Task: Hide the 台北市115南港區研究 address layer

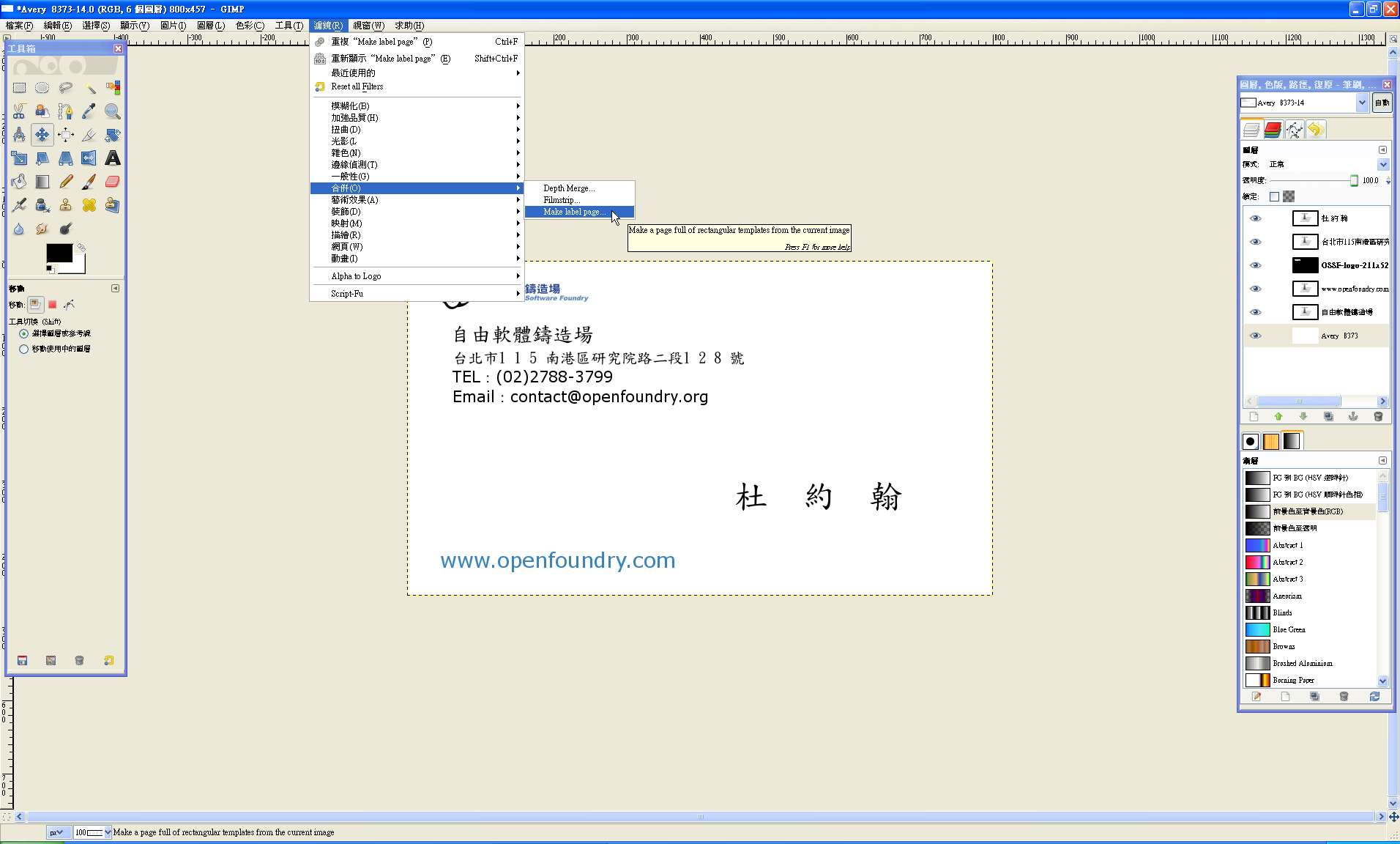Action: pyautogui.click(x=1256, y=242)
